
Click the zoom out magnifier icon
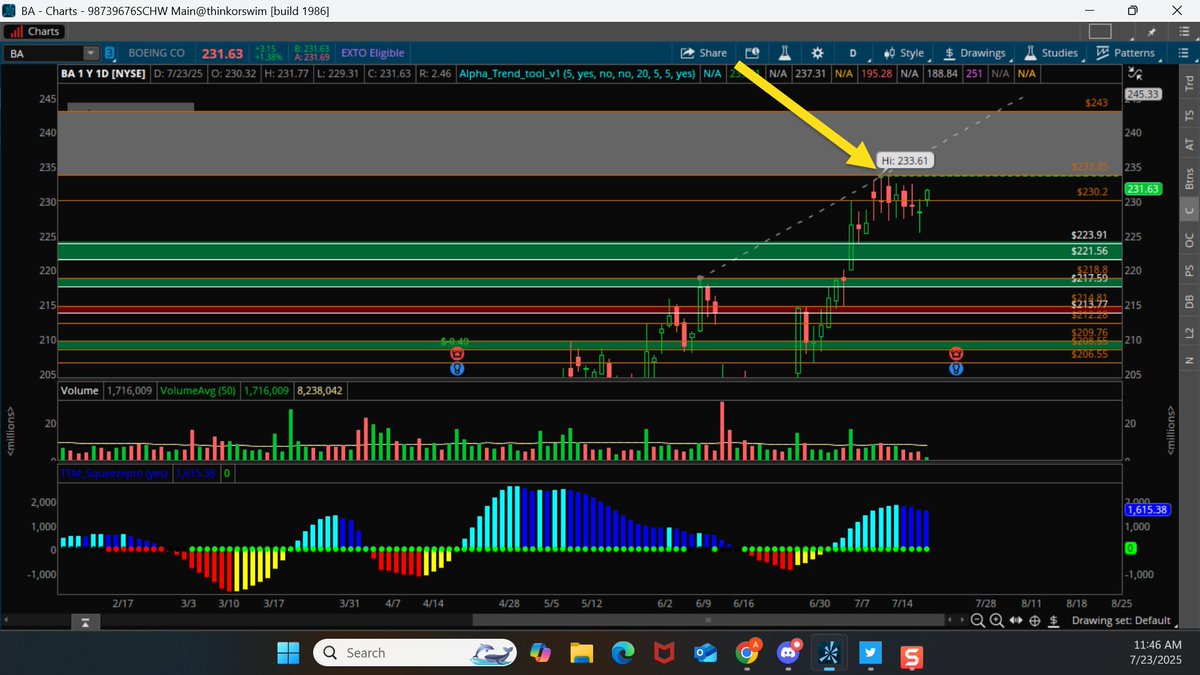[x=978, y=621]
